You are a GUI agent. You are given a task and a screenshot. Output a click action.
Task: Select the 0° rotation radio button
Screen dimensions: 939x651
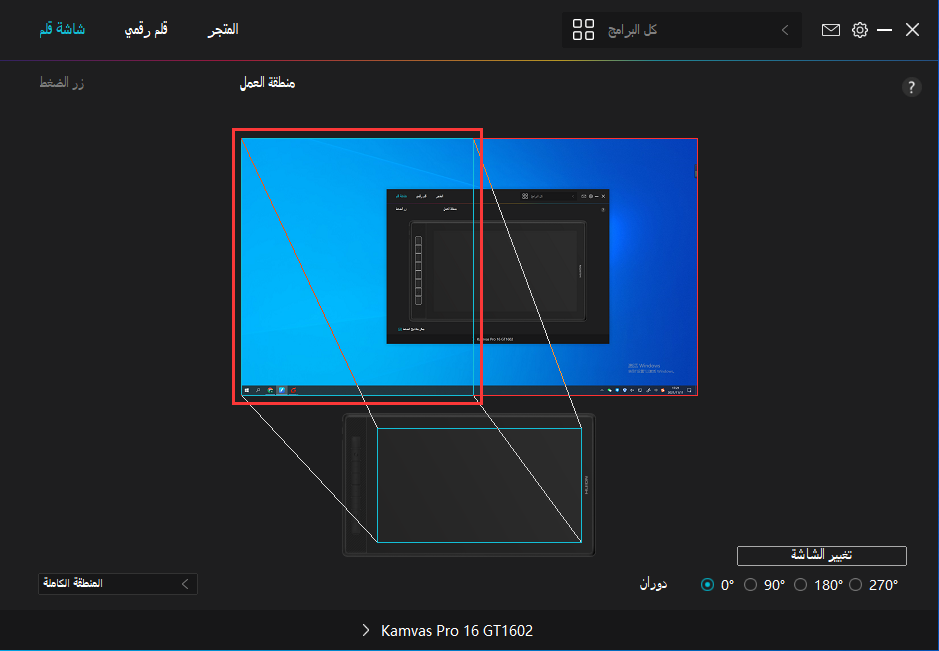707,585
